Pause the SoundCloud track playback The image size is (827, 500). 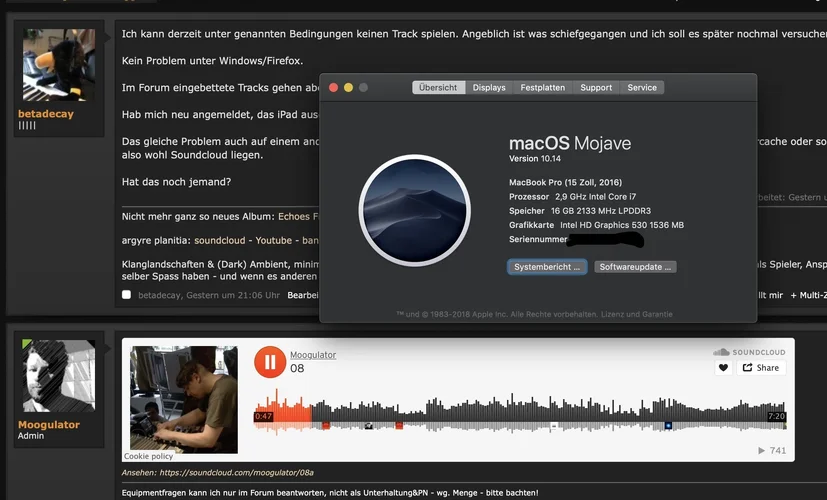click(270, 362)
